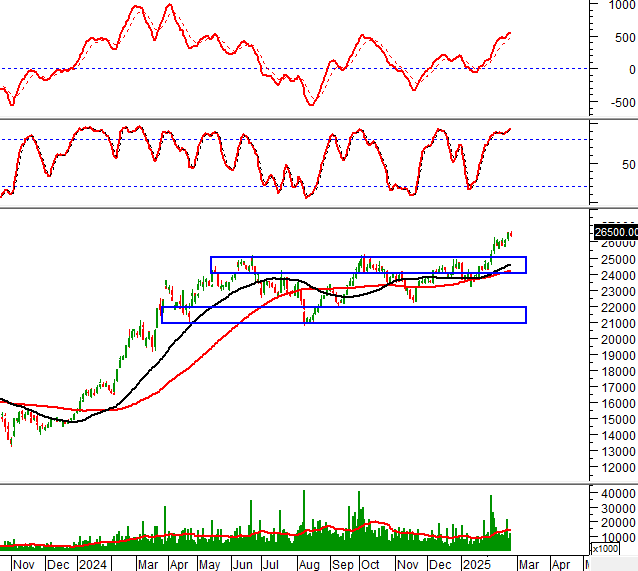This screenshot has height=571, width=638.
Task: Click the 15000 price axis label
Action: pyautogui.click(x=618, y=420)
